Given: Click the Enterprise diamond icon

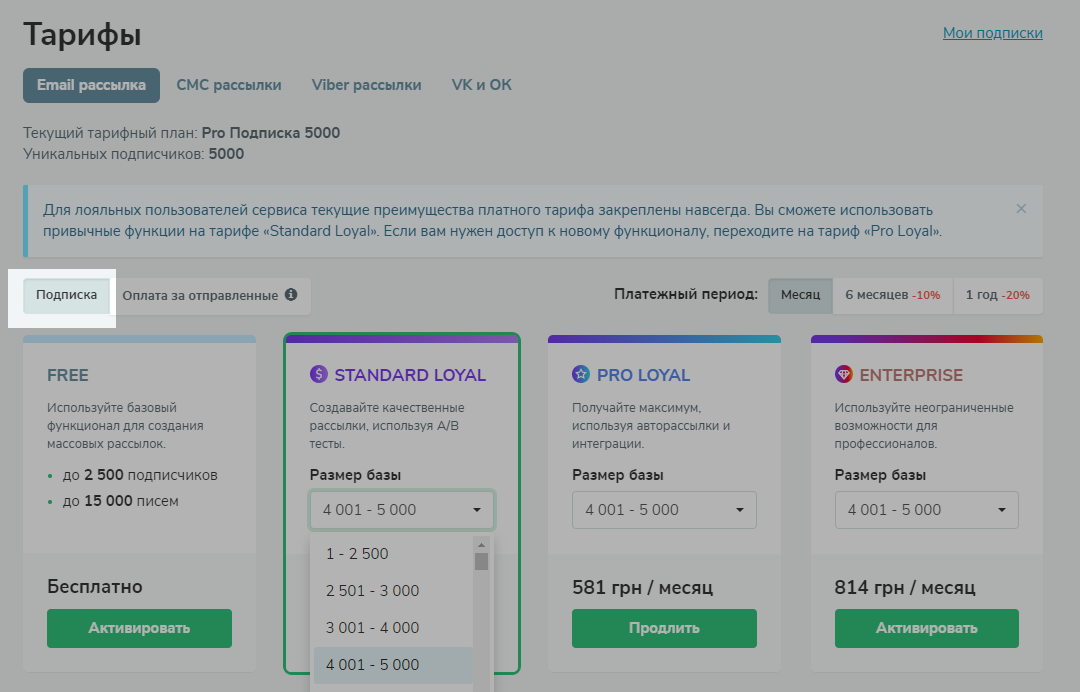Looking at the screenshot, I should coord(844,375).
